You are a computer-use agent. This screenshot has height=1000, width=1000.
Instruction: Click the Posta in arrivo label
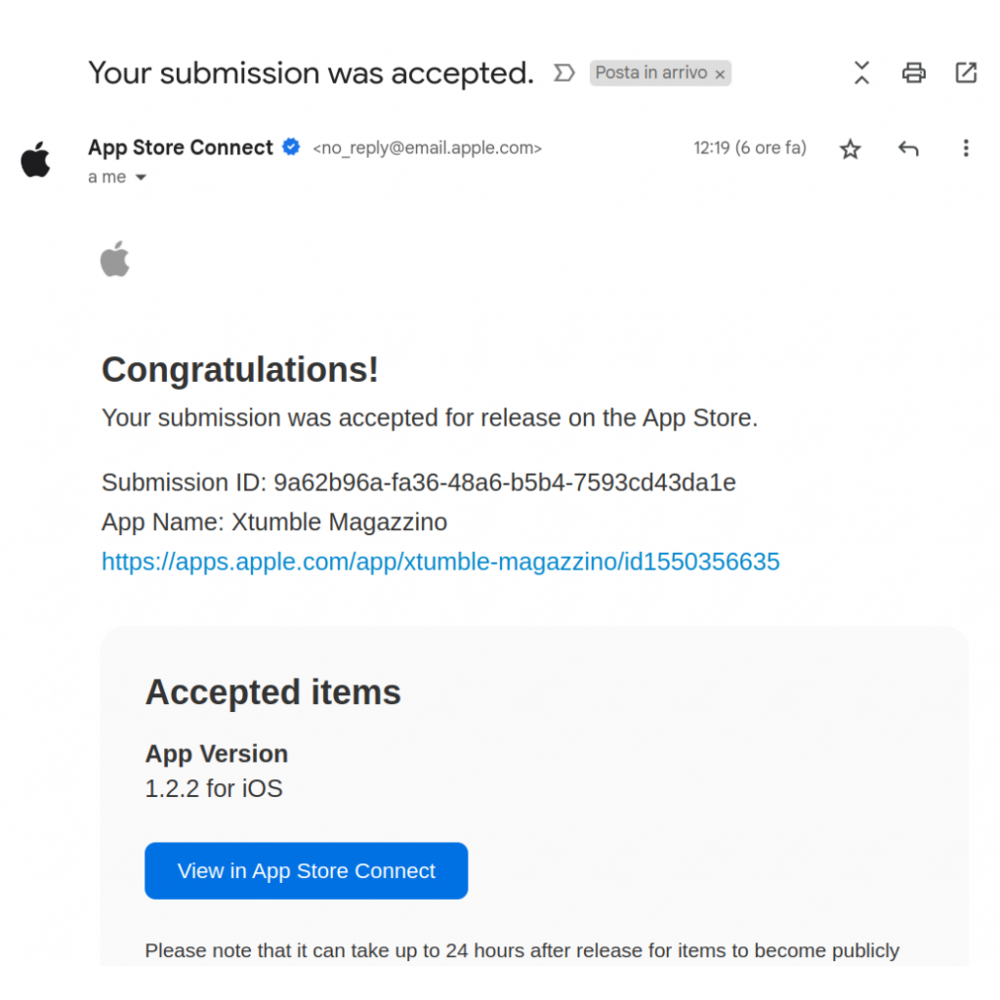coord(651,73)
